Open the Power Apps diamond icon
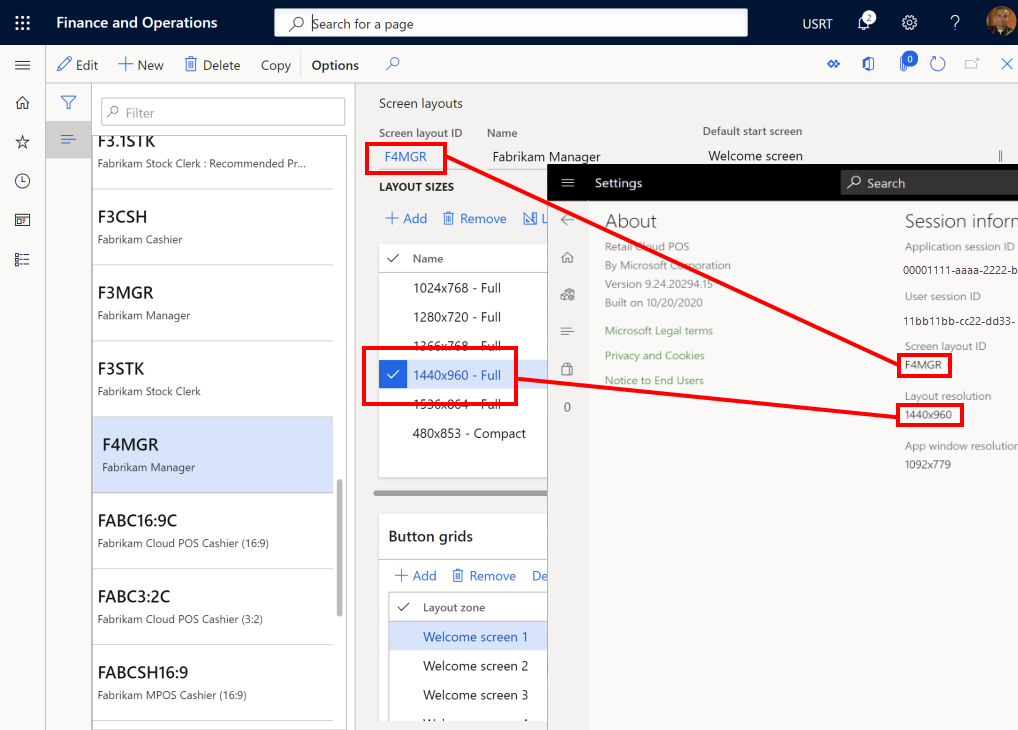Image resolution: width=1018 pixels, height=730 pixels. [834, 64]
